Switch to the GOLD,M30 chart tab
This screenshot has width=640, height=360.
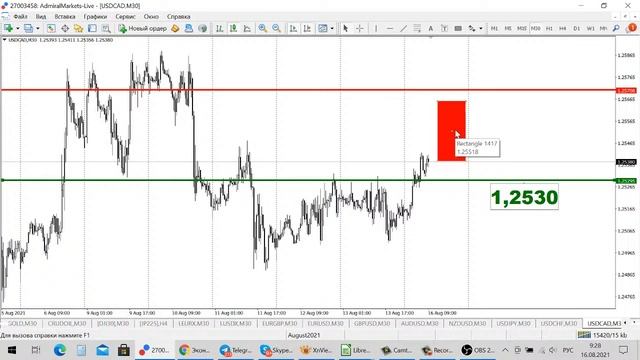pyautogui.click(x=23, y=323)
